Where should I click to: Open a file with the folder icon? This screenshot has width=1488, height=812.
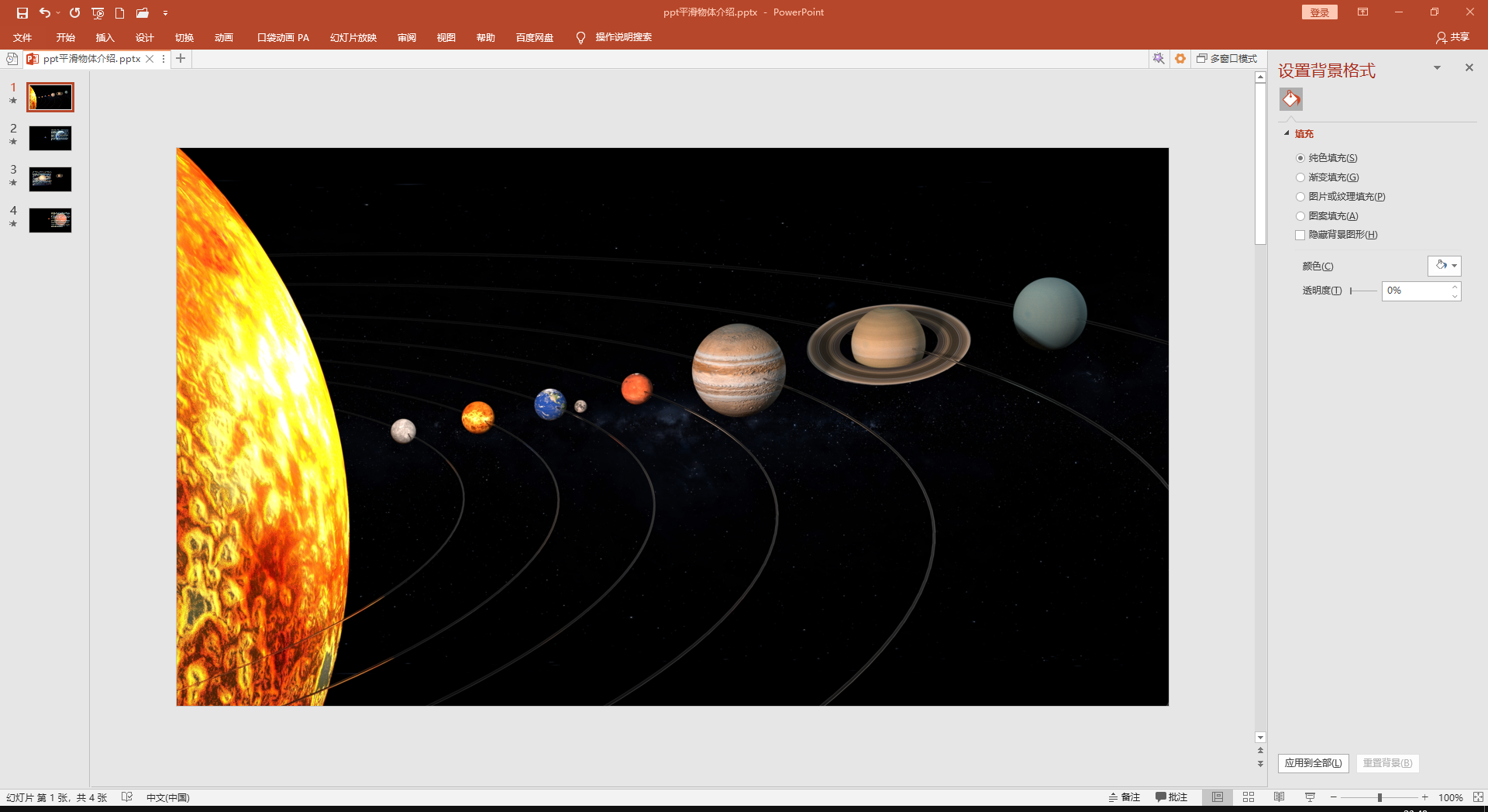point(142,13)
